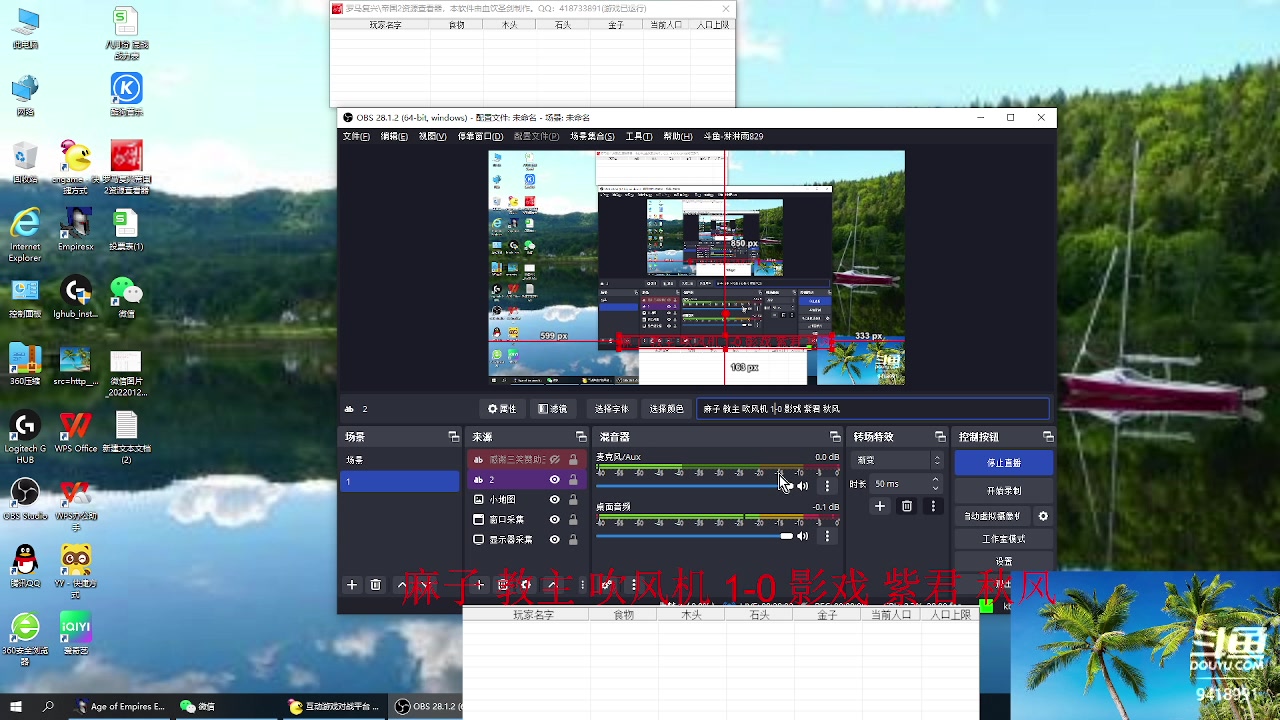Screen dimensions: 1280x720
Task: Pop out the 控制按钮 controls dock
Action: click(x=1047, y=437)
